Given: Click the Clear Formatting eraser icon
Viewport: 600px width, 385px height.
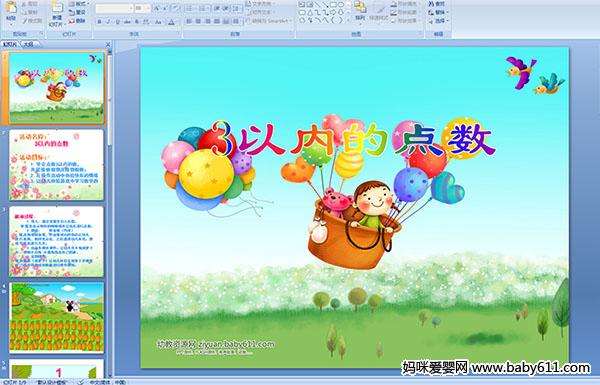Looking at the screenshot, I should click(x=176, y=8).
